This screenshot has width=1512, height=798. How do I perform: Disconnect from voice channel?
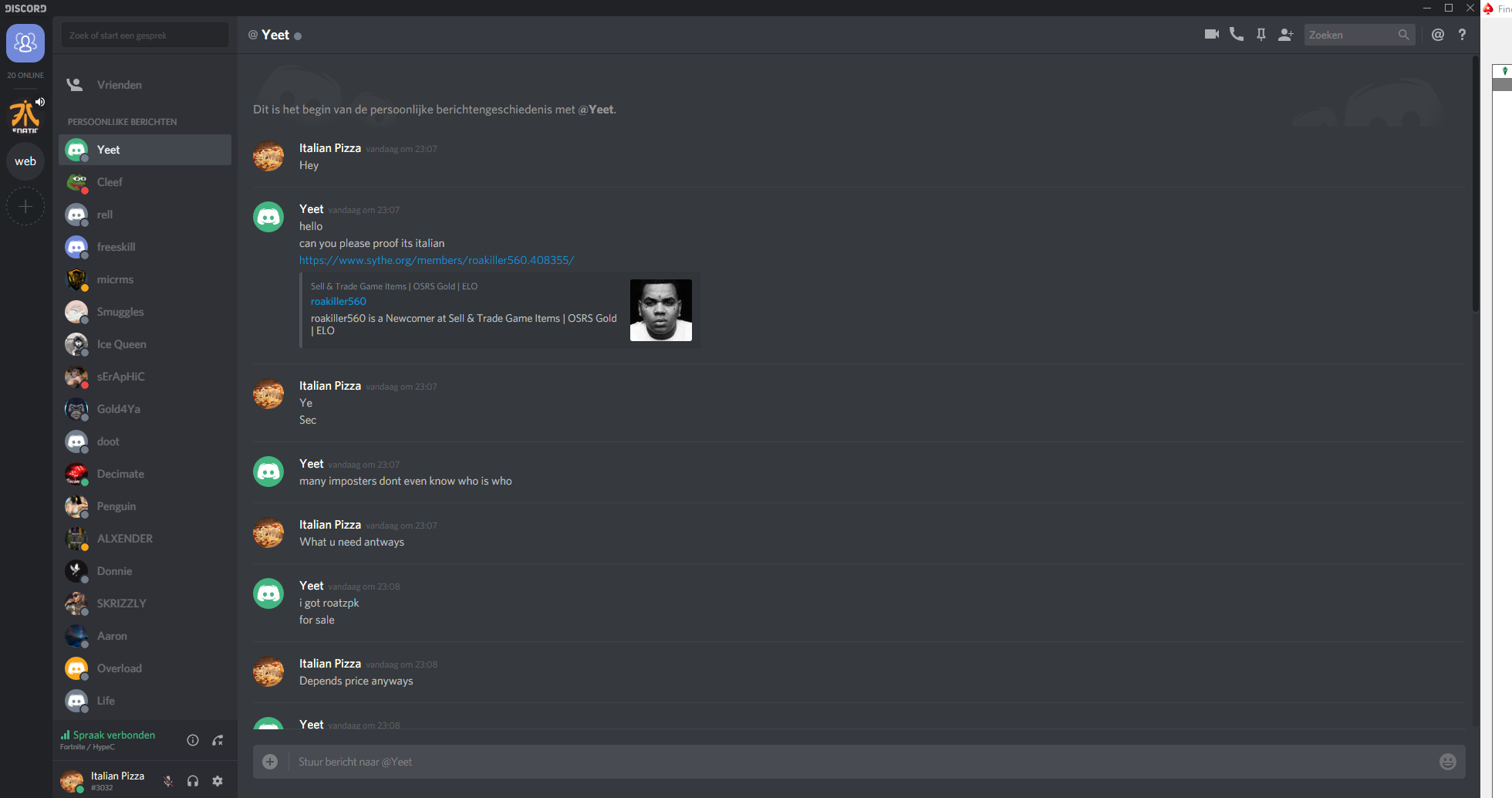218,740
